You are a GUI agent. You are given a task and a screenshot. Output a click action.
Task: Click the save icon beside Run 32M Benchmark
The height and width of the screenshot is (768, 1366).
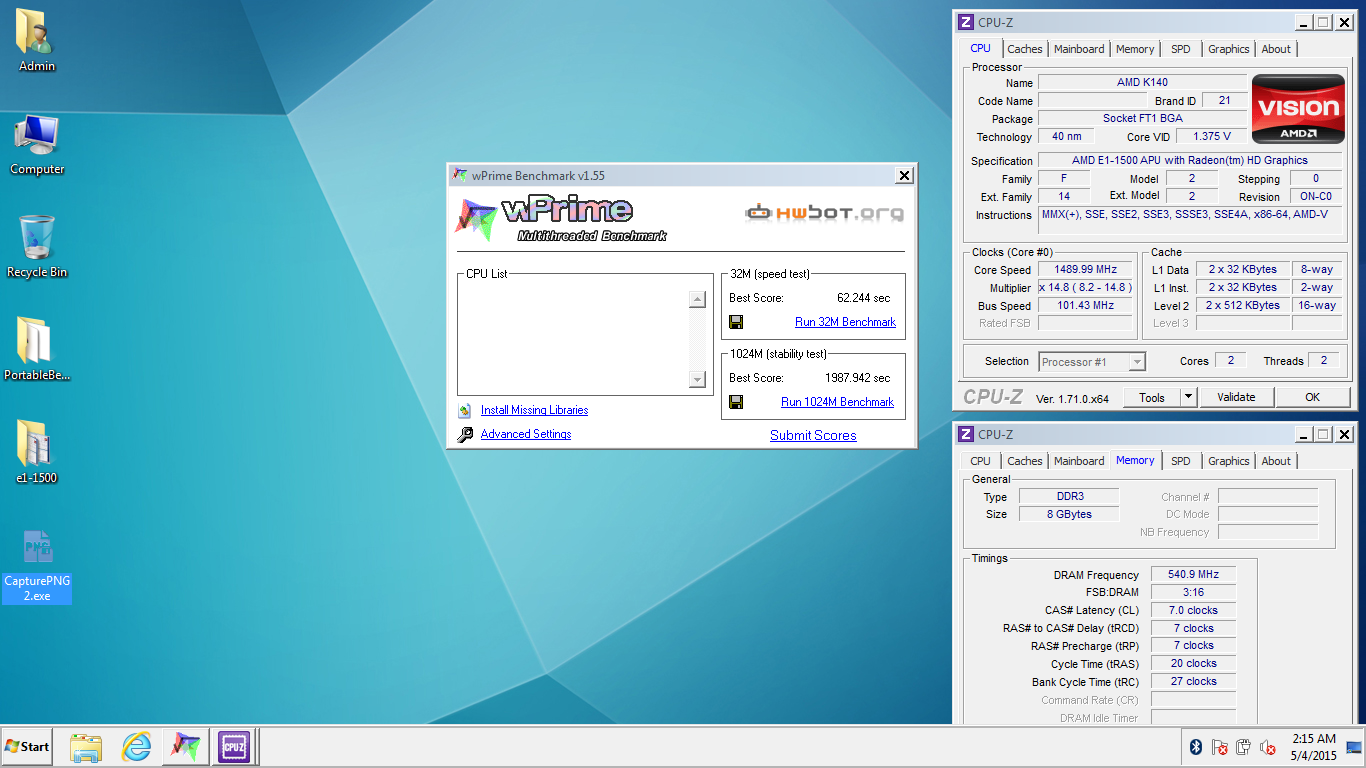[736, 322]
